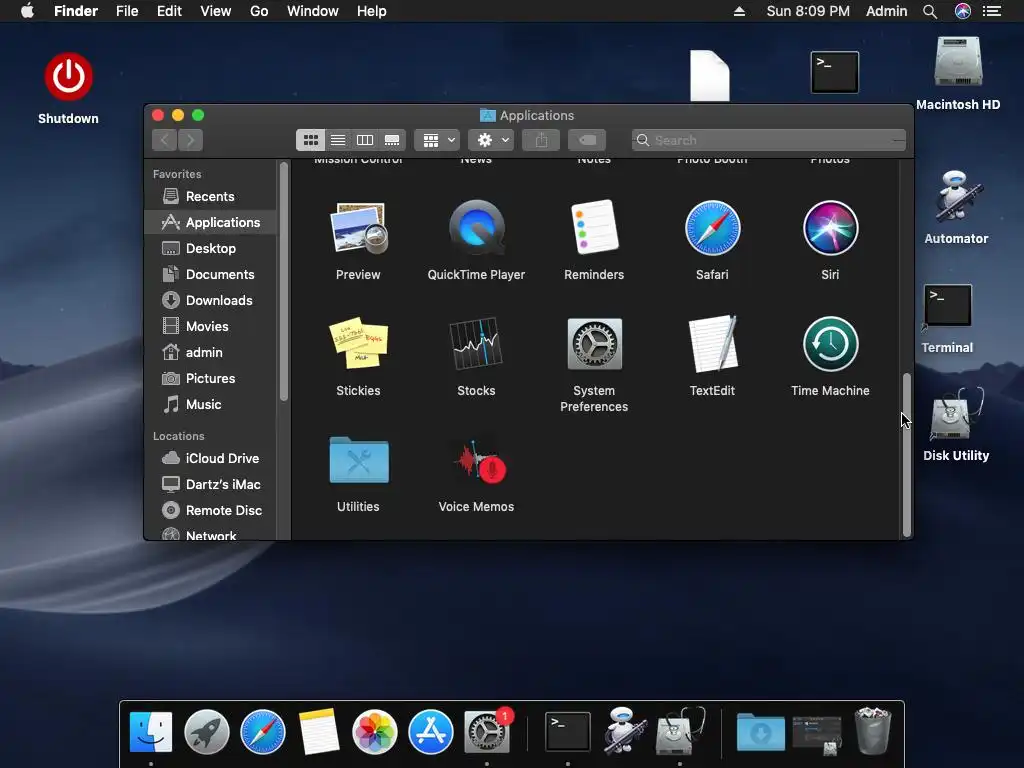Switch to icon view in Finder toolbar
Image resolution: width=1024 pixels, height=768 pixels.
[311, 140]
